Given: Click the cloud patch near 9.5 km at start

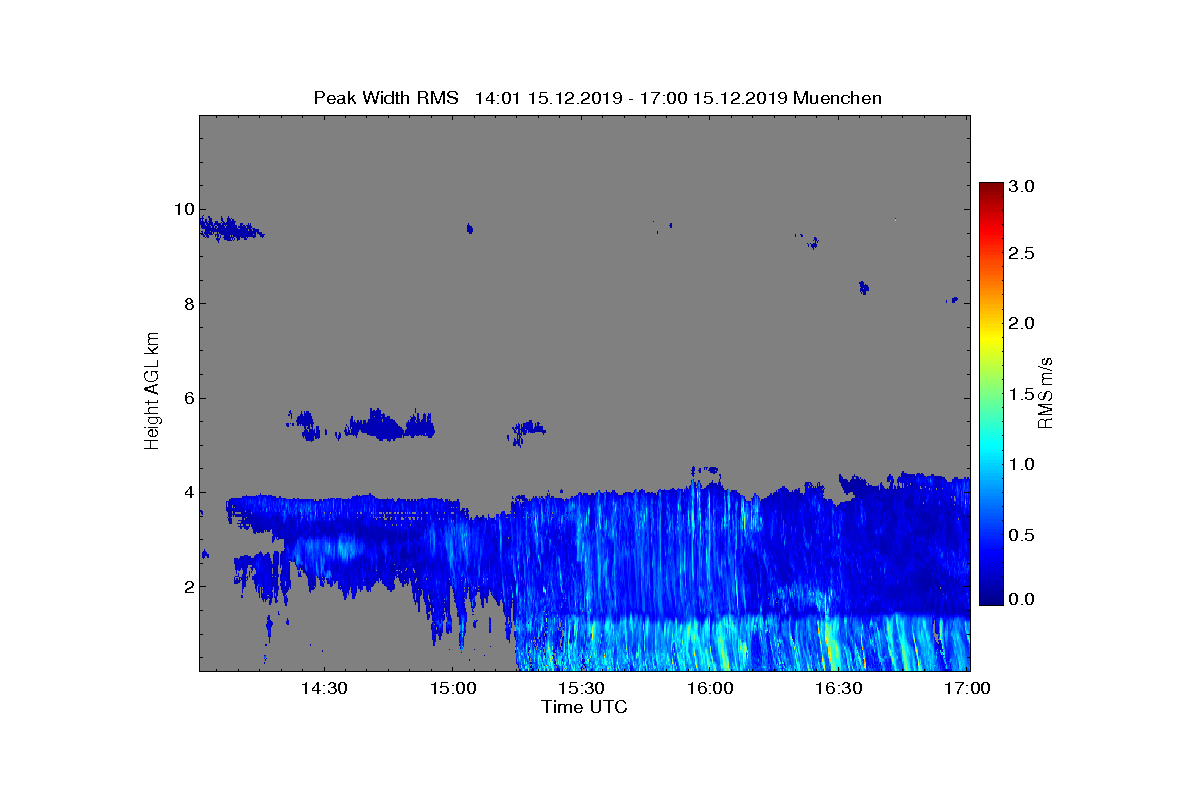Looking at the screenshot, I should click(230, 228).
